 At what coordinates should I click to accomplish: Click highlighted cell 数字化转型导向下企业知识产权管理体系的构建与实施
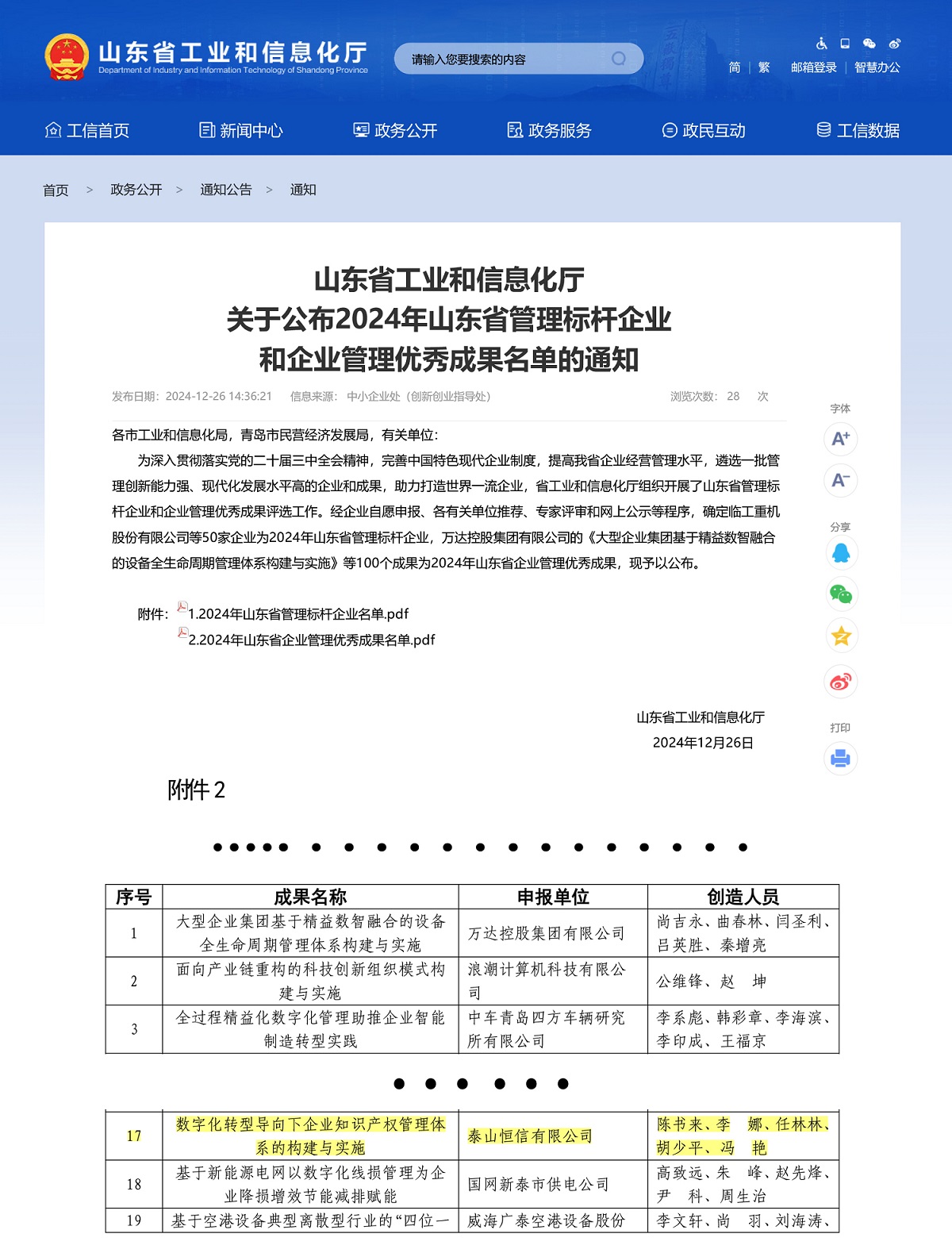point(310,1136)
